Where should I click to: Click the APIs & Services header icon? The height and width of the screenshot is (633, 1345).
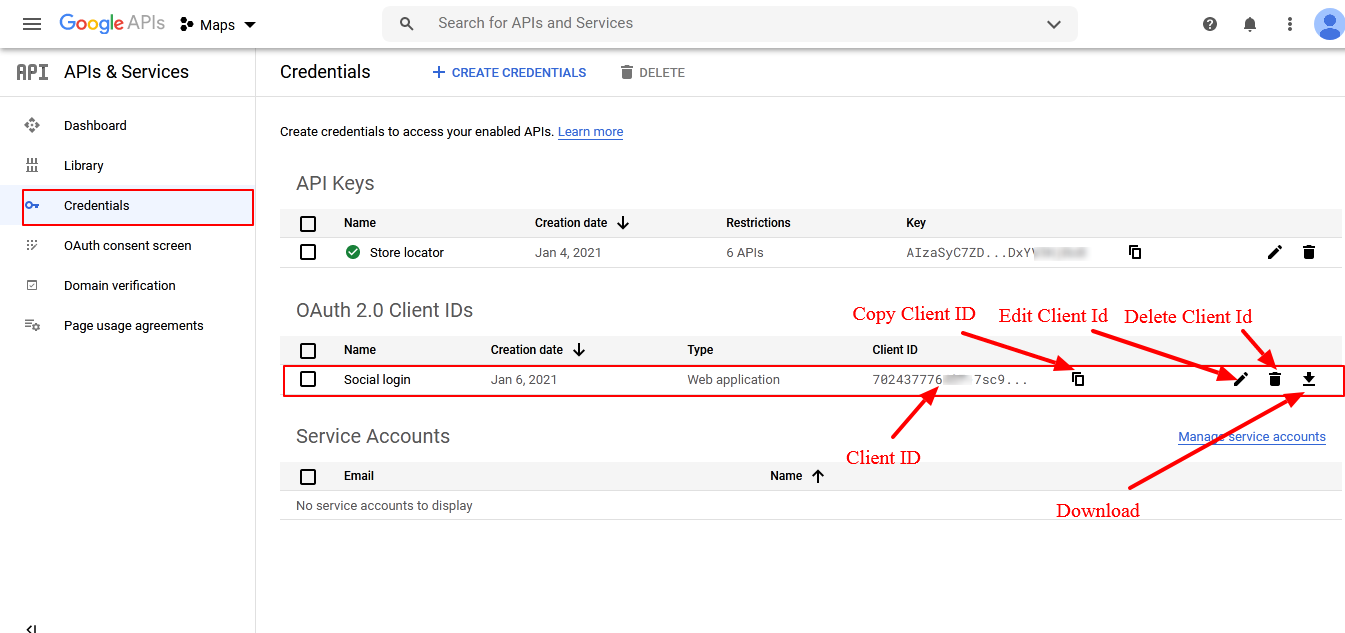tap(33, 72)
